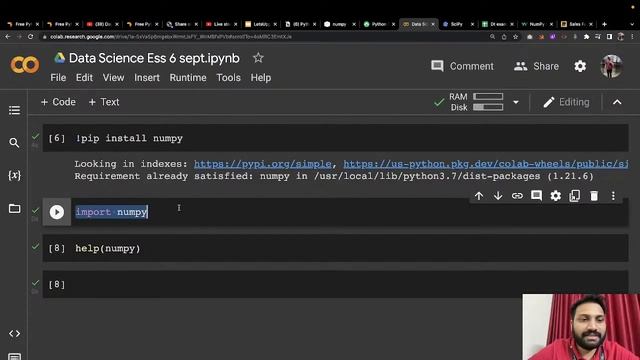Open the RAM/Disk connection dropdown arrow
Image resolution: width=640 pixels, height=360 pixels.
point(516,102)
